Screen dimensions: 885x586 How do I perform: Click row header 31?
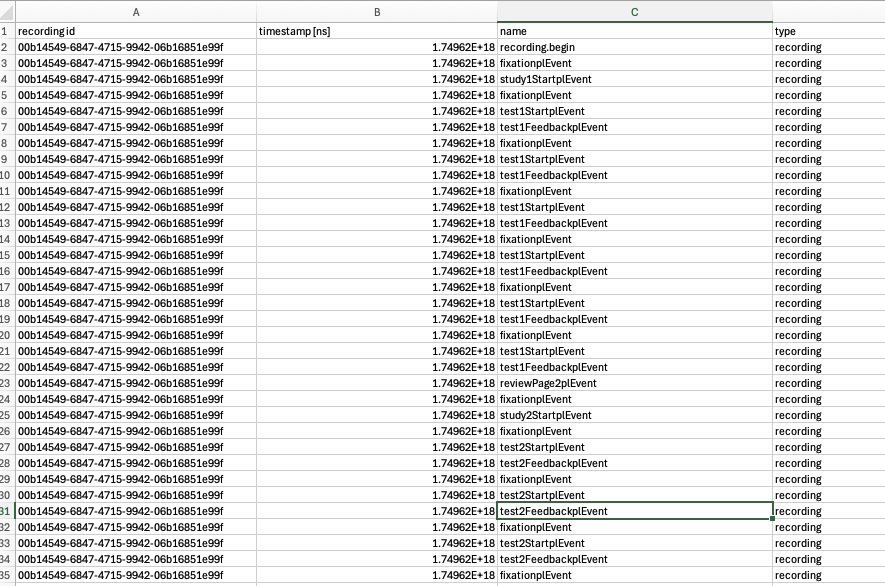click(x=7, y=511)
